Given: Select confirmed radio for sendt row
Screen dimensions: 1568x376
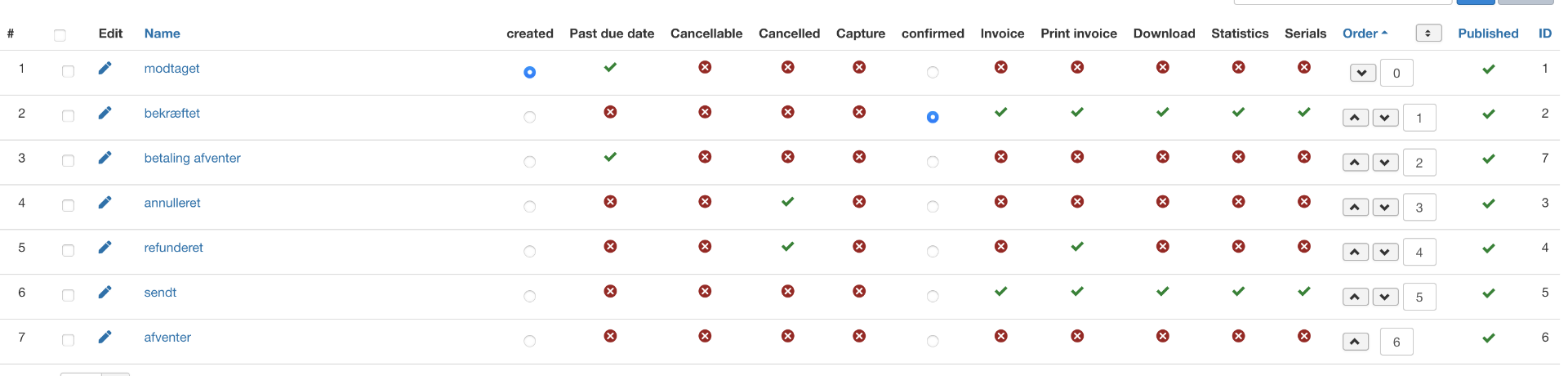Looking at the screenshot, I should (933, 297).
